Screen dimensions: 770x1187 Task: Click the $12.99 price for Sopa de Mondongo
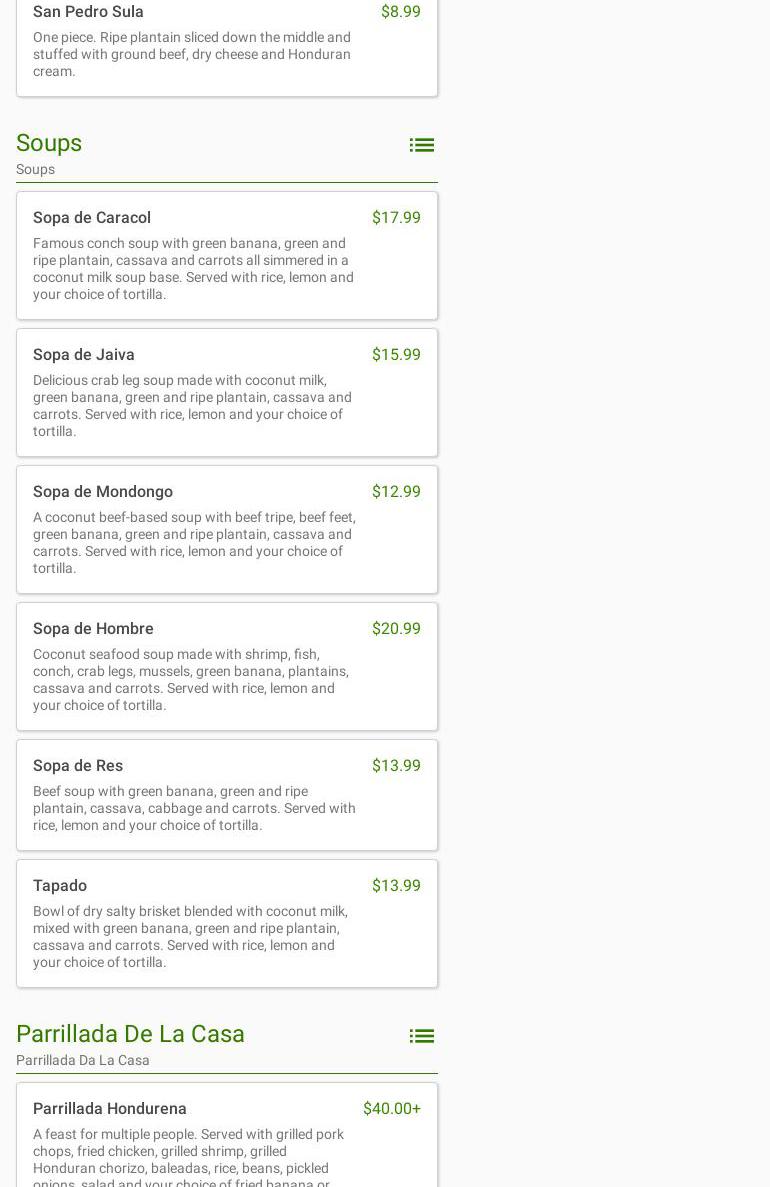(x=396, y=492)
